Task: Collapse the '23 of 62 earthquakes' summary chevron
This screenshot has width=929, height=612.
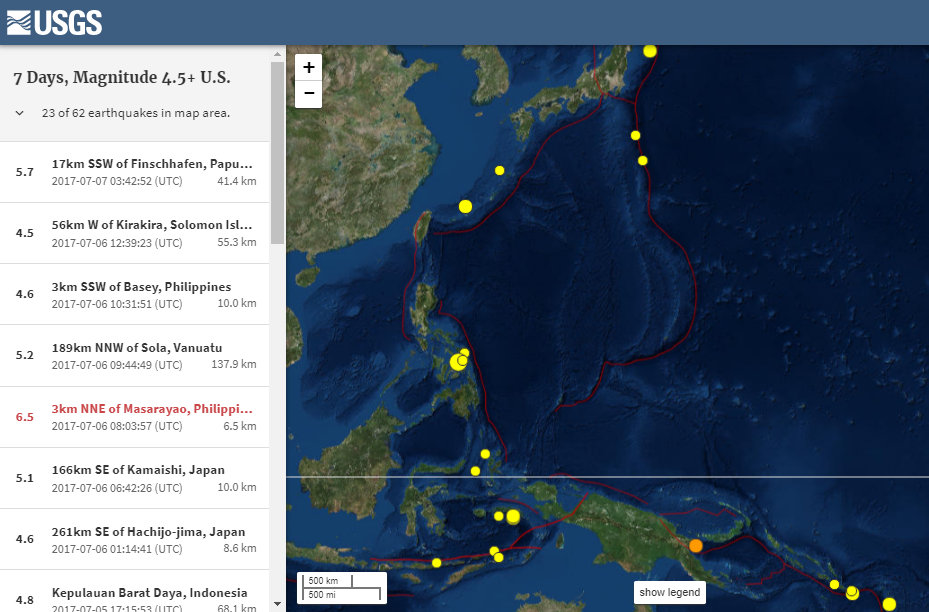Action: [x=18, y=112]
